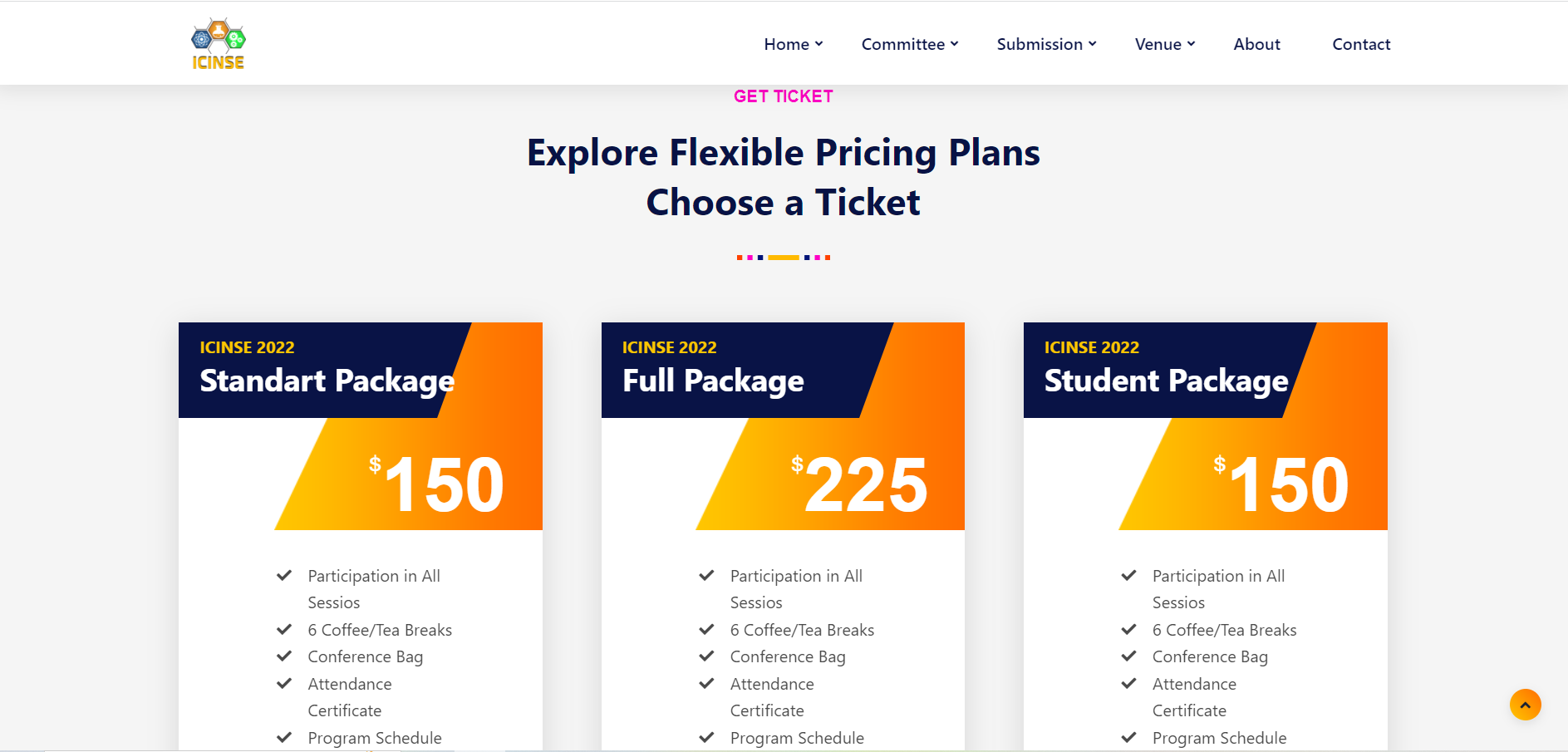Click the GET TICKET label
This screenshot has height=752, width=1568.
pos(783,96)
